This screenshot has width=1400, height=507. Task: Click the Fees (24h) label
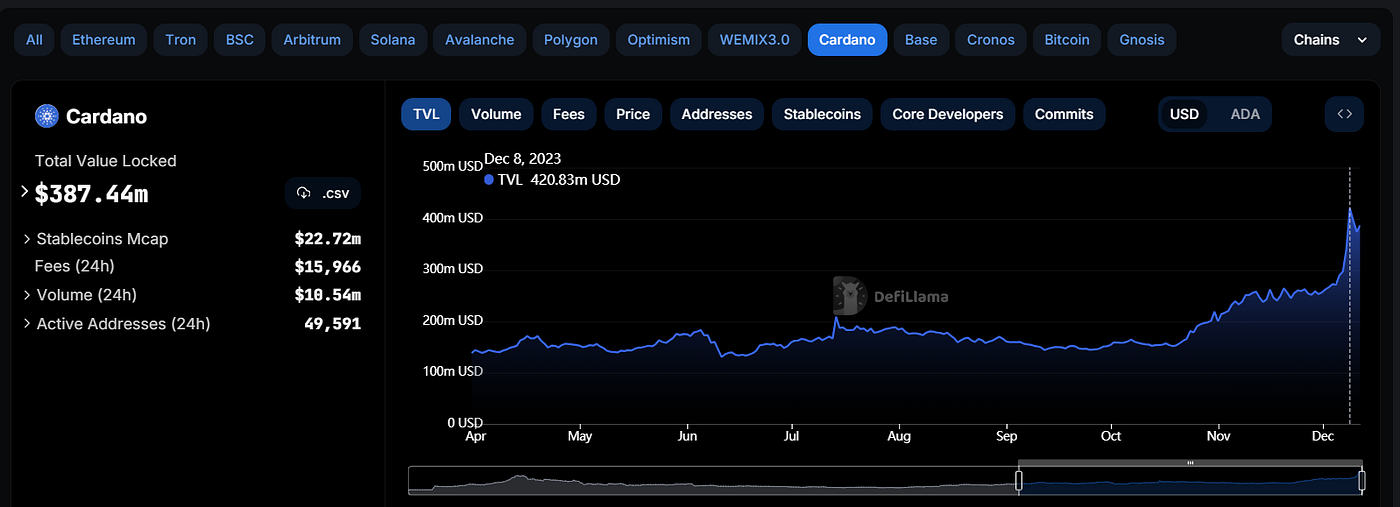(75, 267)
